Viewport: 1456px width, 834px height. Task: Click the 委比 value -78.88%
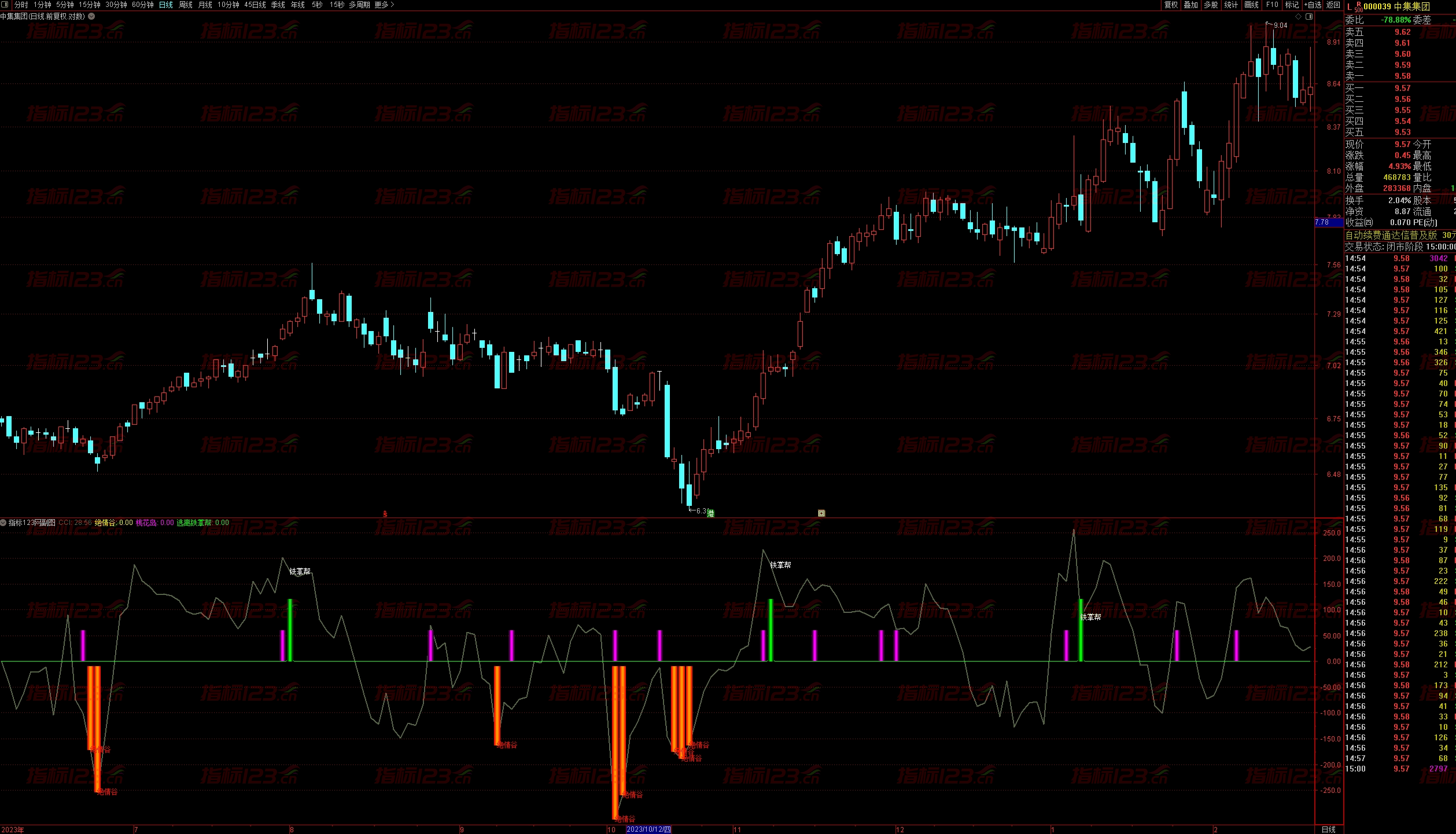(x=1396, y=20)
